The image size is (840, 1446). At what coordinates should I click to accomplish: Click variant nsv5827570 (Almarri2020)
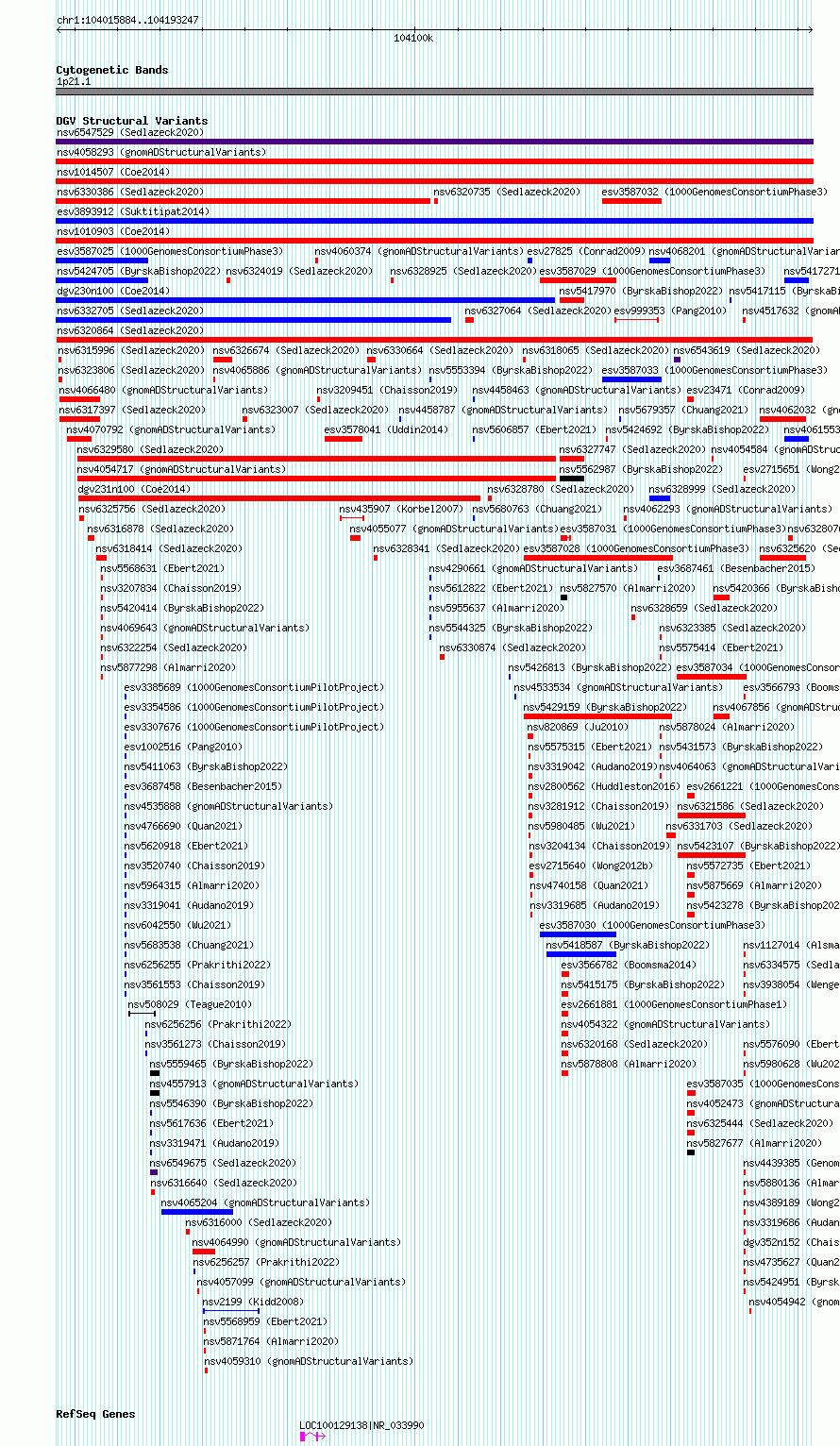pyautogui.click(x=628, y=588)
